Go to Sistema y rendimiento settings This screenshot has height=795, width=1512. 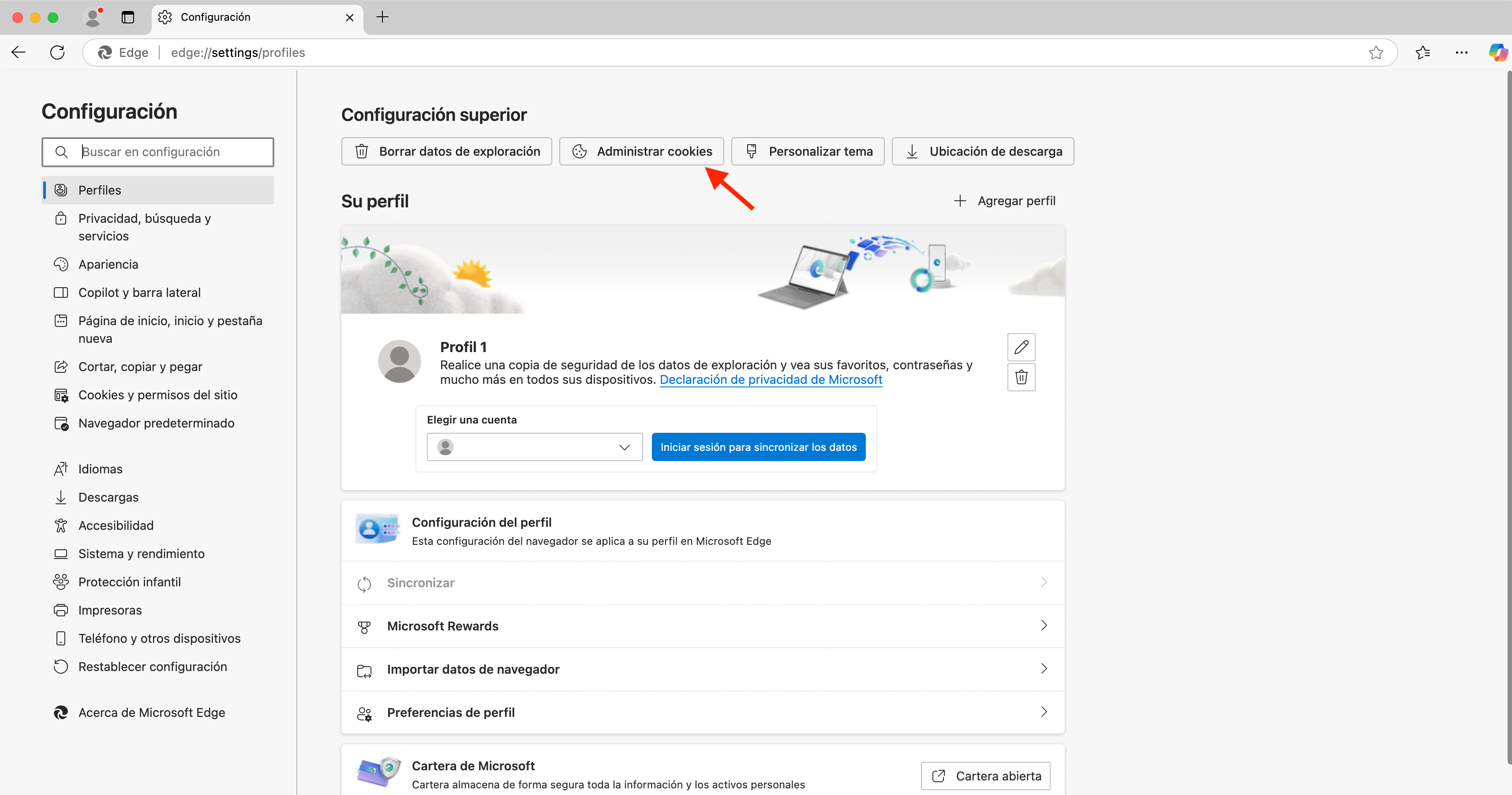click(142, 554)
